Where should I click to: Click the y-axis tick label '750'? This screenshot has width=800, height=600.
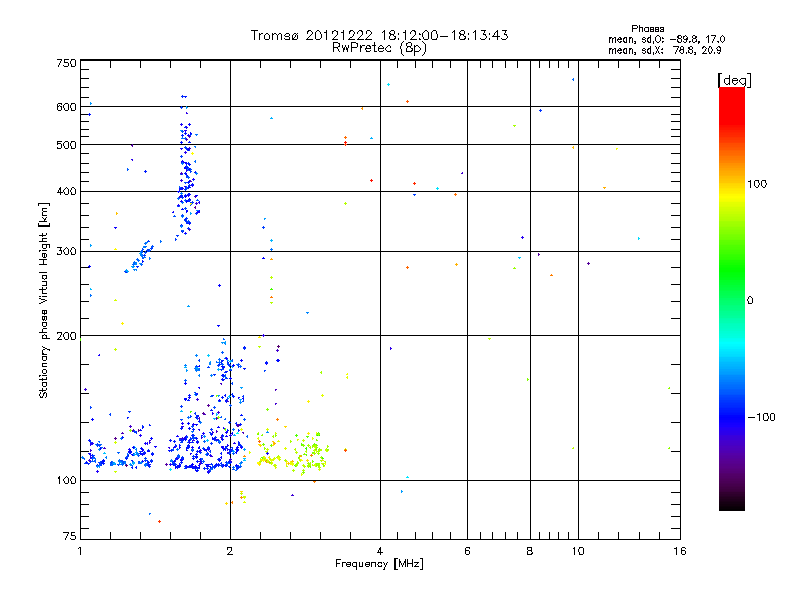tap(66, 63)
